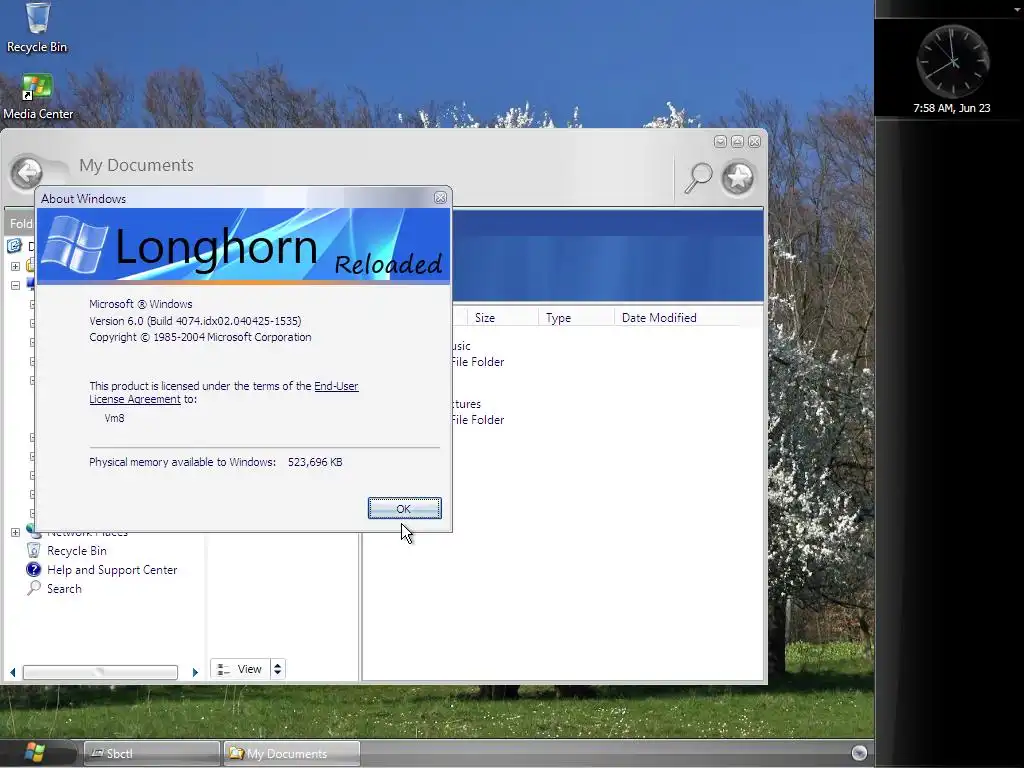Click the View button
The width and height of the screenshot is (1024, 768).
pos(240,669)
